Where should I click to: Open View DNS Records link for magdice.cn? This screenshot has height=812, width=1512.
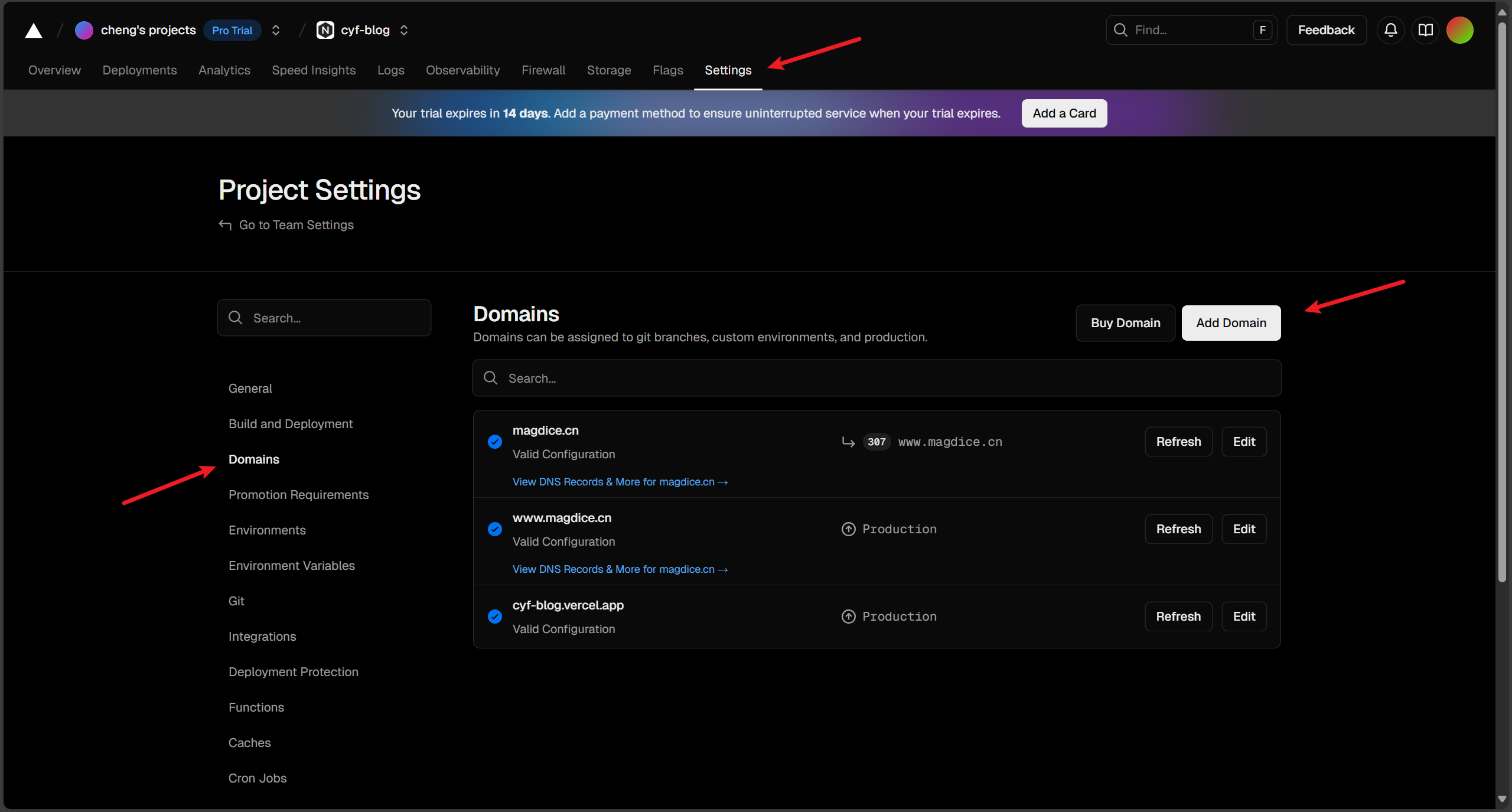620,482
